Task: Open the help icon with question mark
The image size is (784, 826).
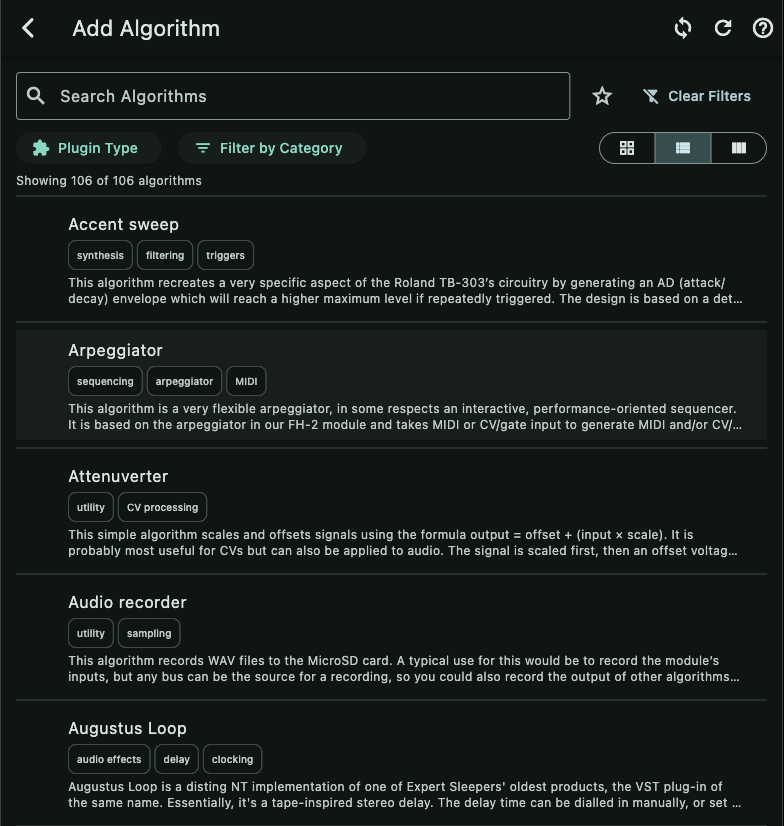Action: [x=763, y=28]
